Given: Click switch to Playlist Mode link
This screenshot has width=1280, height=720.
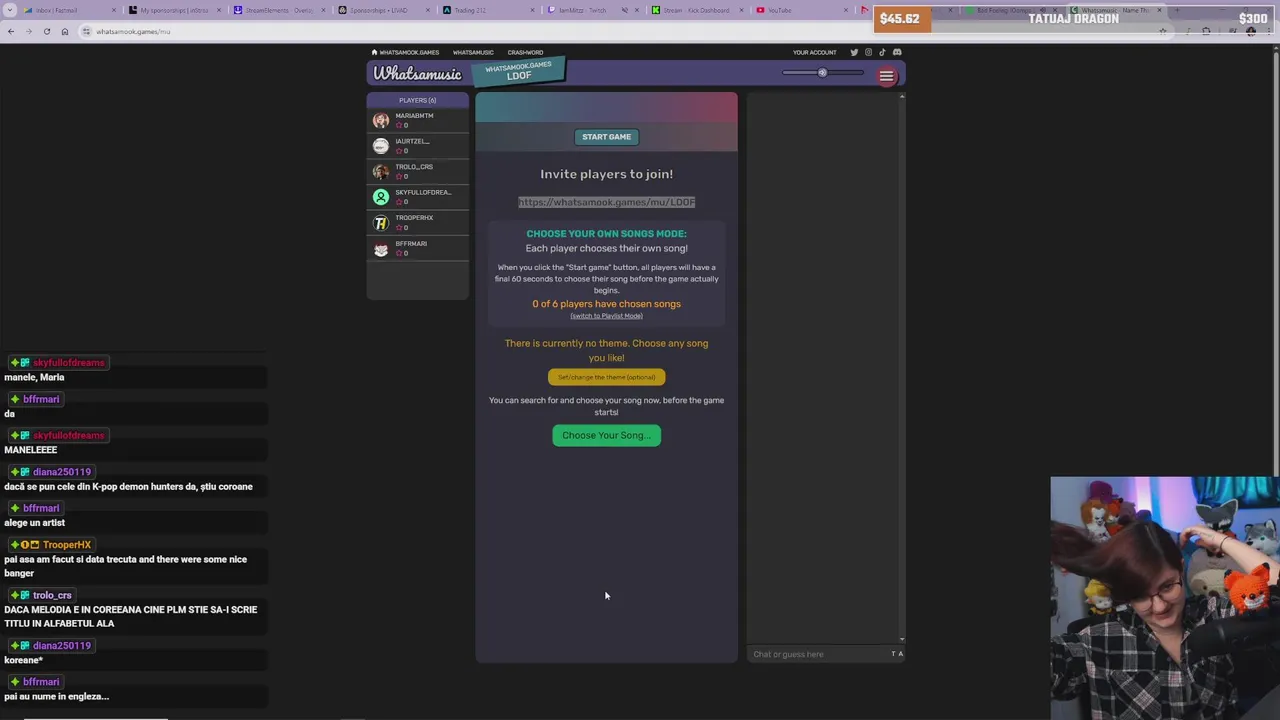Looking at the screenshot, I should (607, 316).
